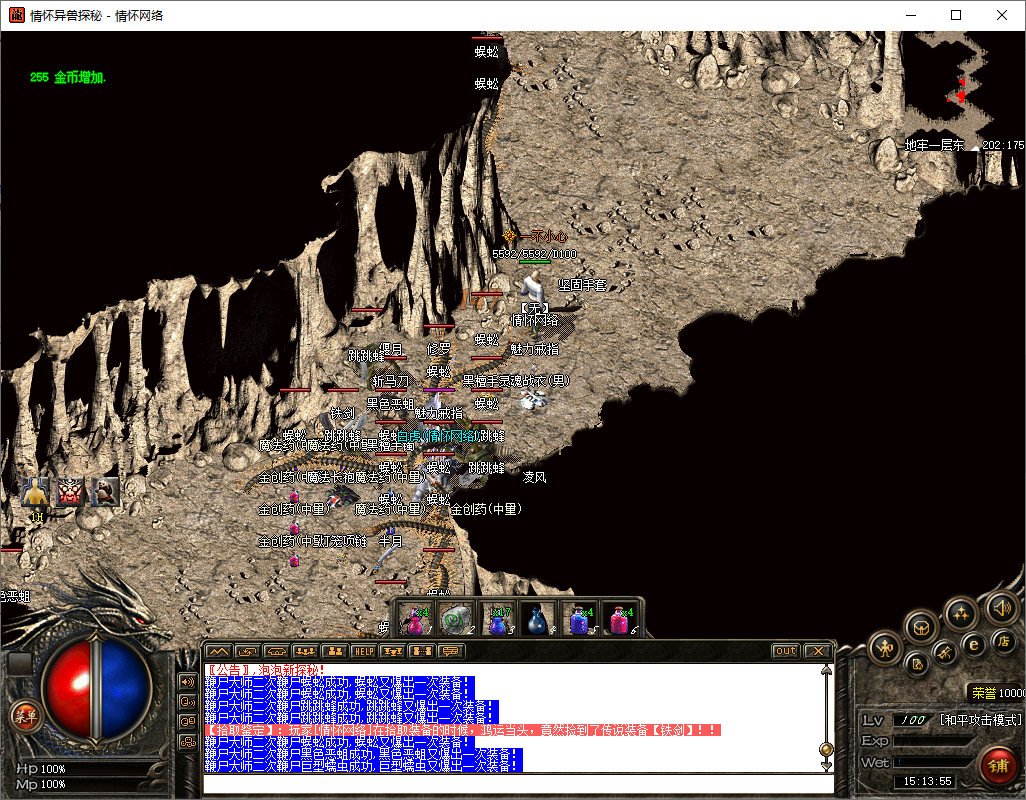Toggle game sound with the speaker button
This screenshot has height=800, width=1026.
[1002, 608]
